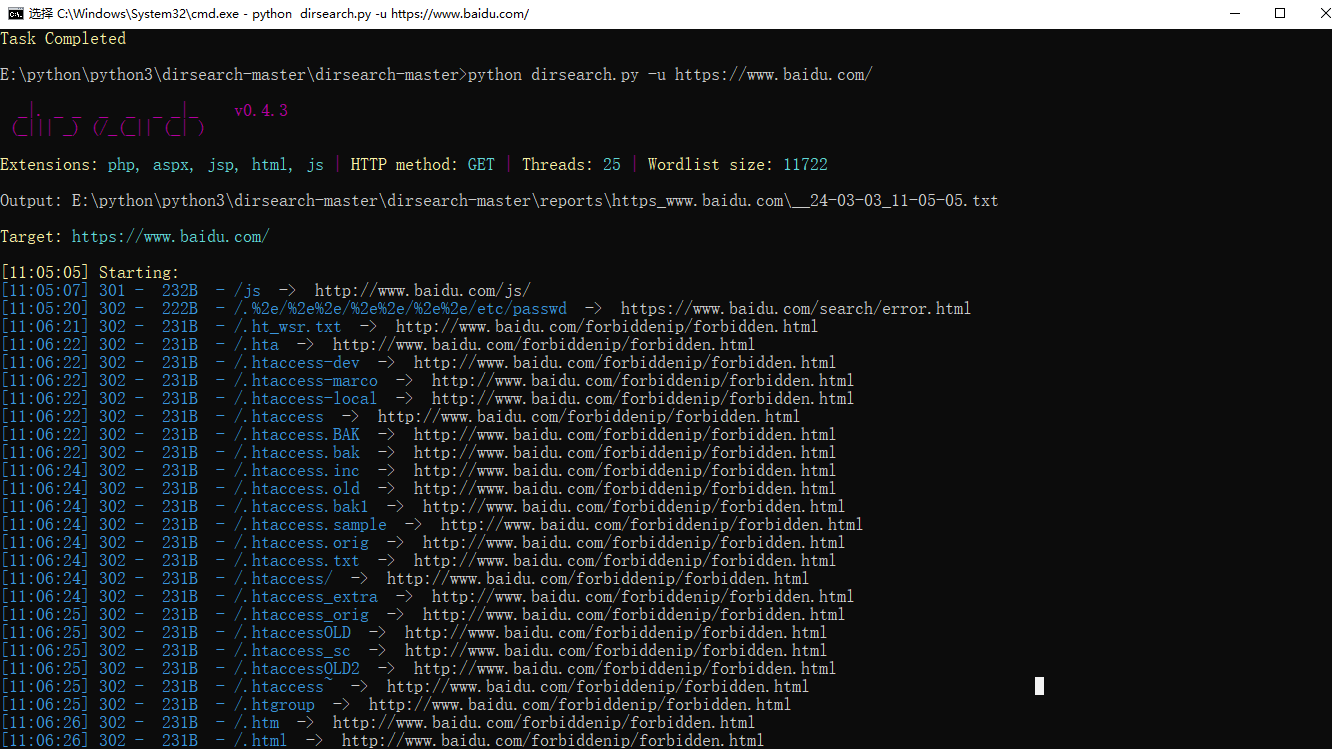Click the /.htaccess.txt result path
This screenshot has width=1333, height=749.
point(297,561)
